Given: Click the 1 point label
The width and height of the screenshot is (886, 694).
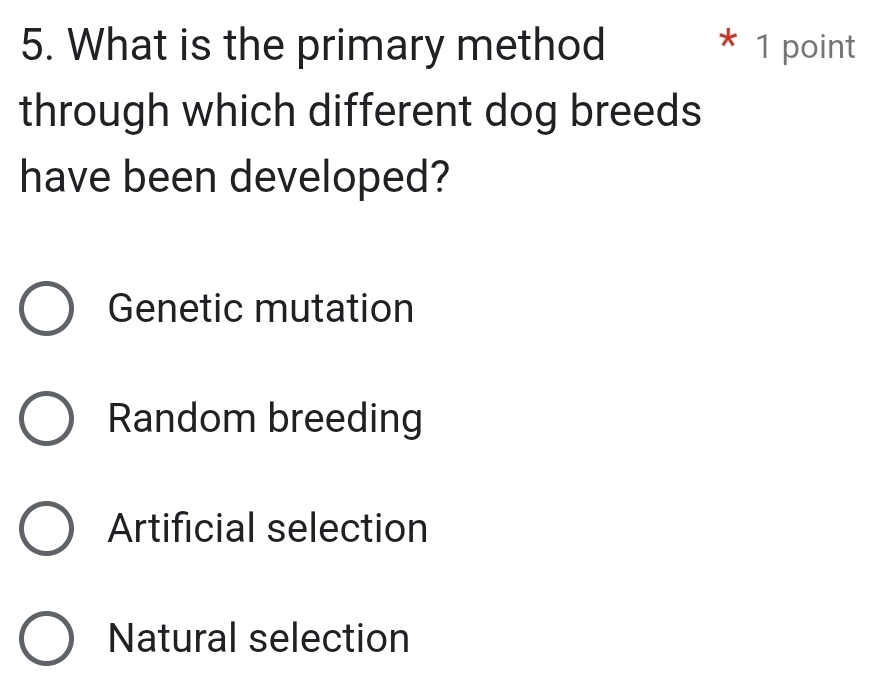Looking at the screenshot, I should 803,46.
